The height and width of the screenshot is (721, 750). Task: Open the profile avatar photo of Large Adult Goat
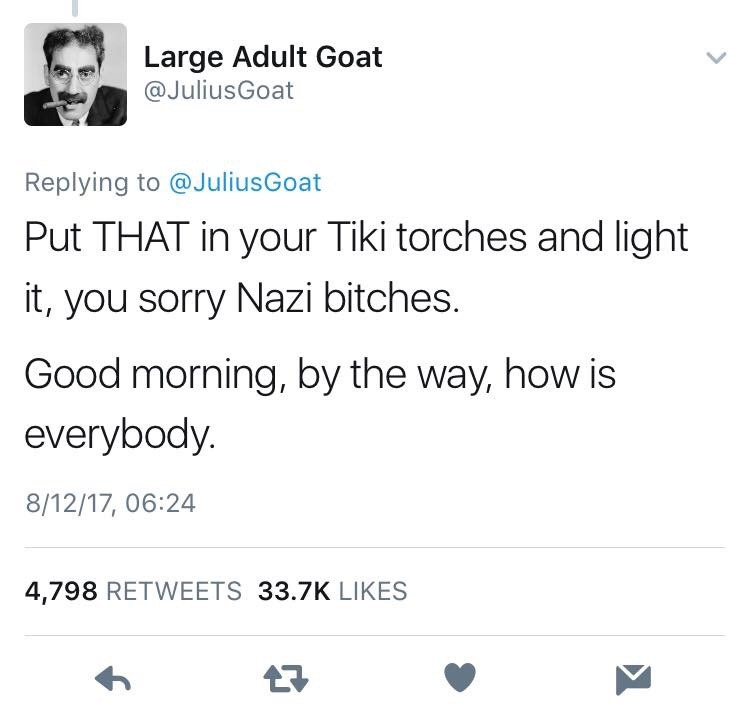76,75
